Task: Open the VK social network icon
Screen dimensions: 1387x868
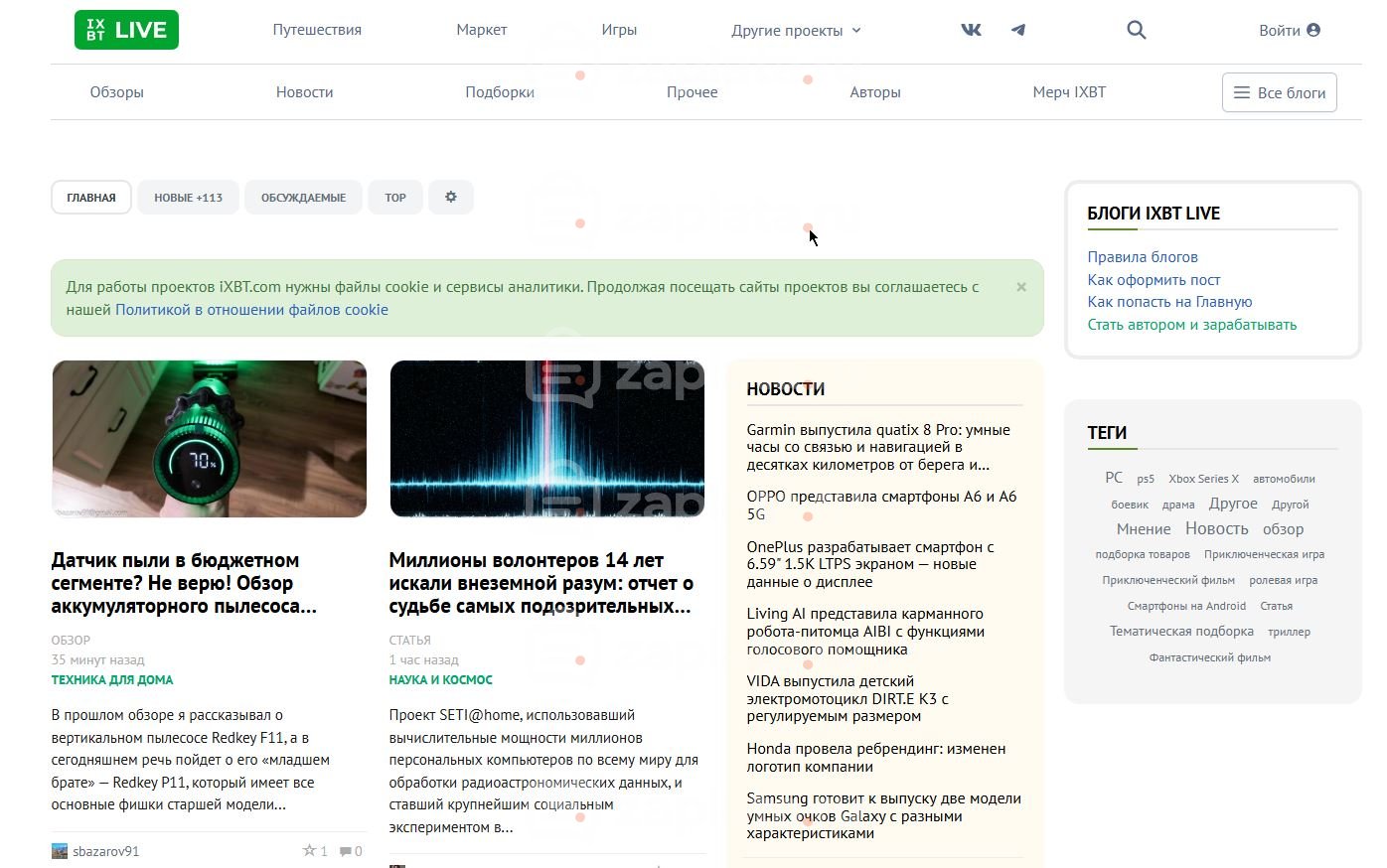Action: tap(971, 30)
